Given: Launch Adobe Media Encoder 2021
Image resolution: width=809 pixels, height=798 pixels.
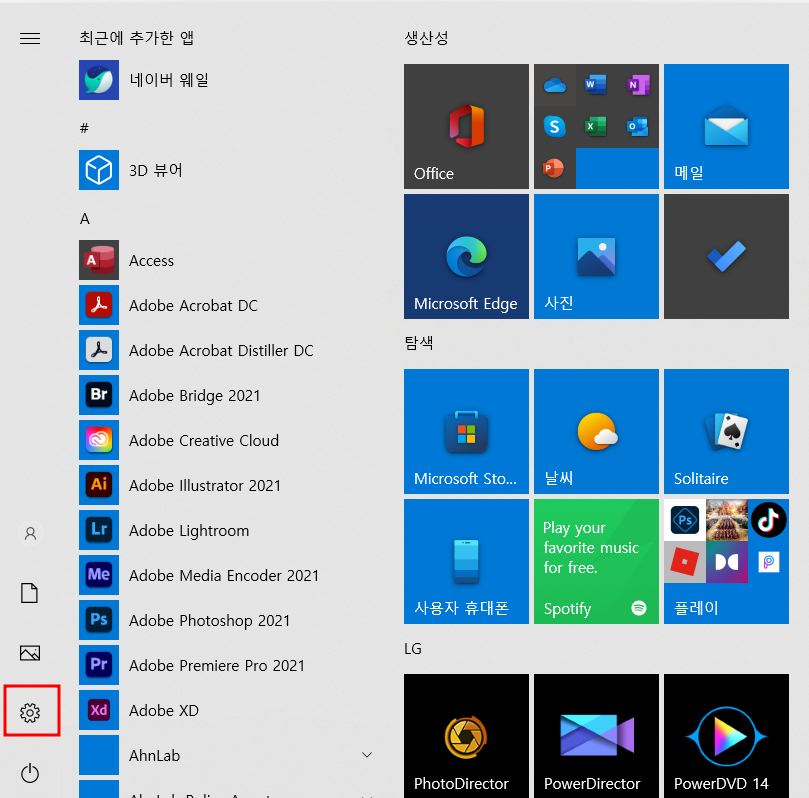Looking at the screenshot, I should (x=227, y=575).
